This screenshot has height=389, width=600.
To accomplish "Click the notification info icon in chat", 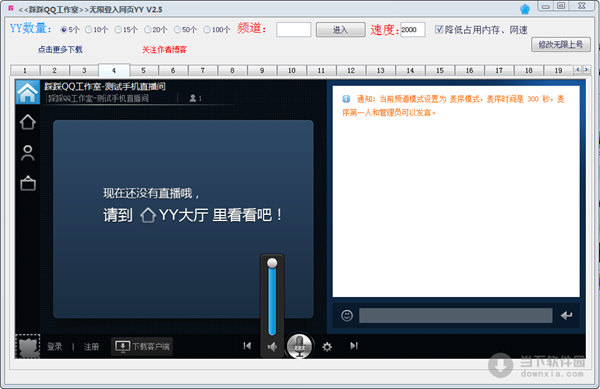I will pos(346,99).
